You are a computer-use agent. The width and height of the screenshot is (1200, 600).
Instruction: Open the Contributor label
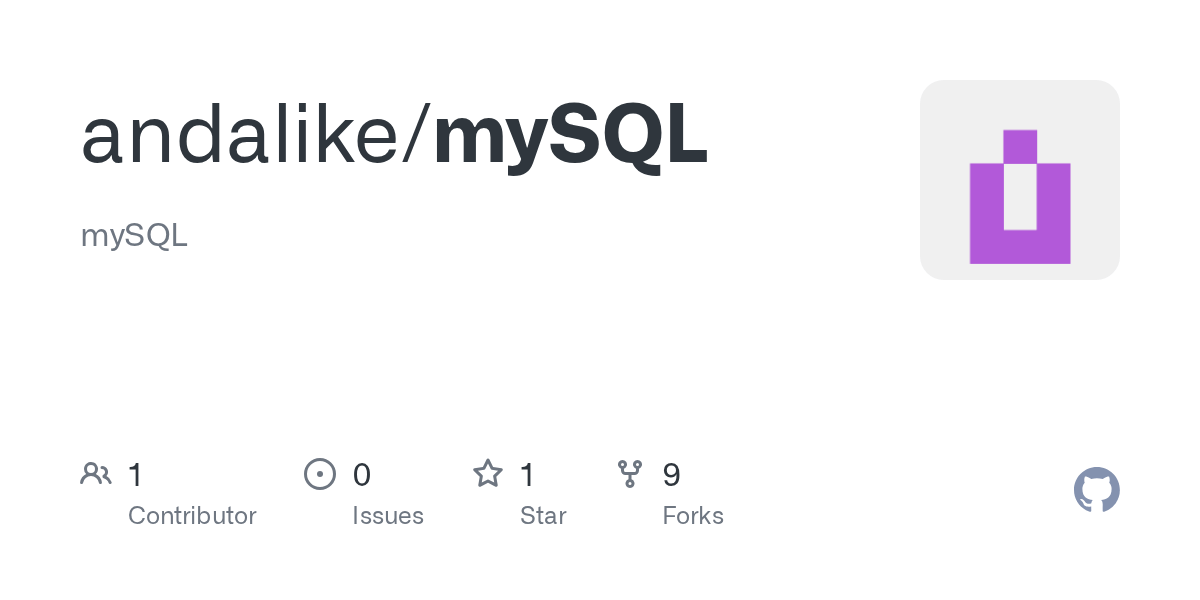click(192, 516)
